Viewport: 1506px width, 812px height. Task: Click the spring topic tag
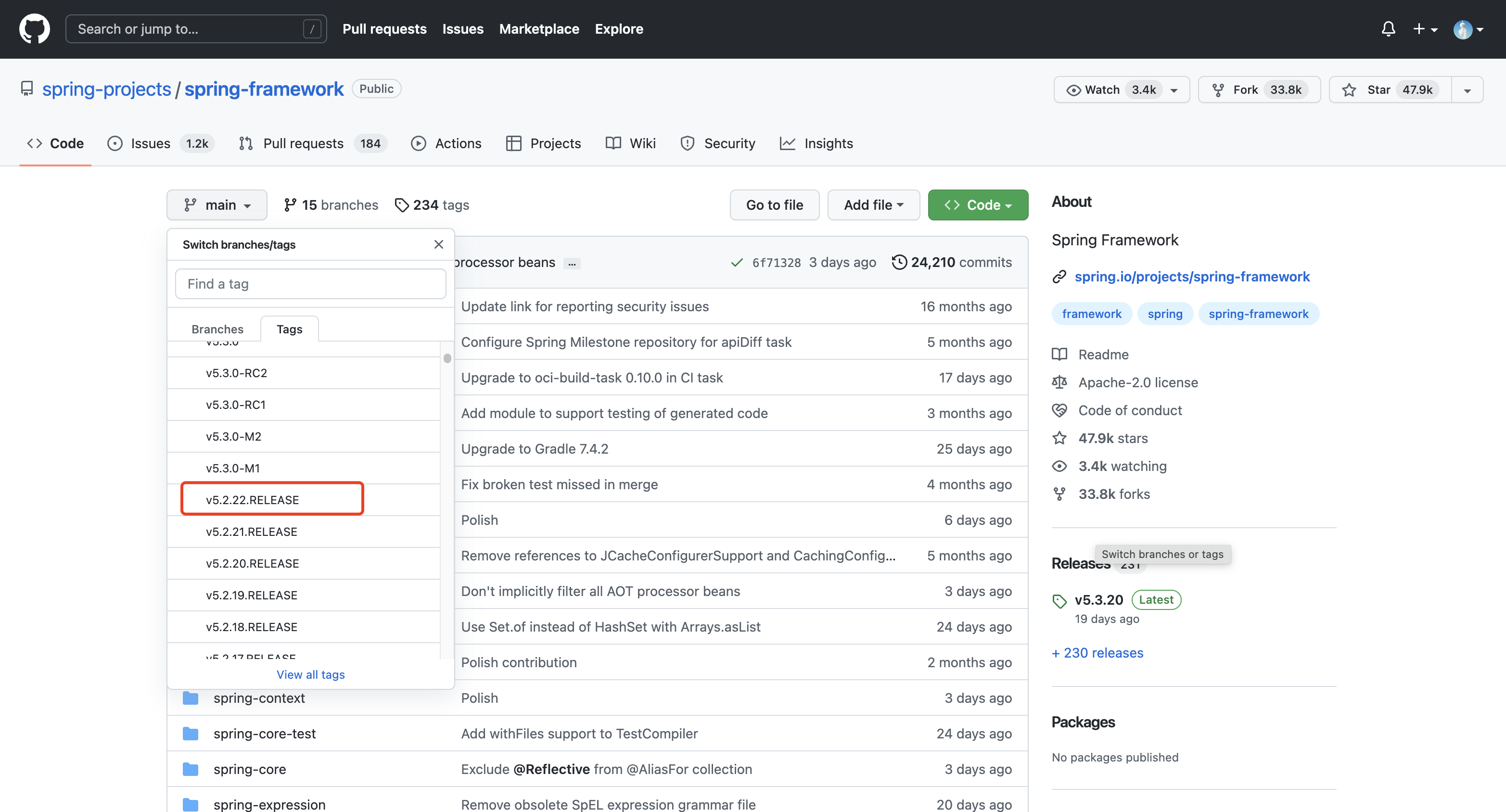point(1164,314)
